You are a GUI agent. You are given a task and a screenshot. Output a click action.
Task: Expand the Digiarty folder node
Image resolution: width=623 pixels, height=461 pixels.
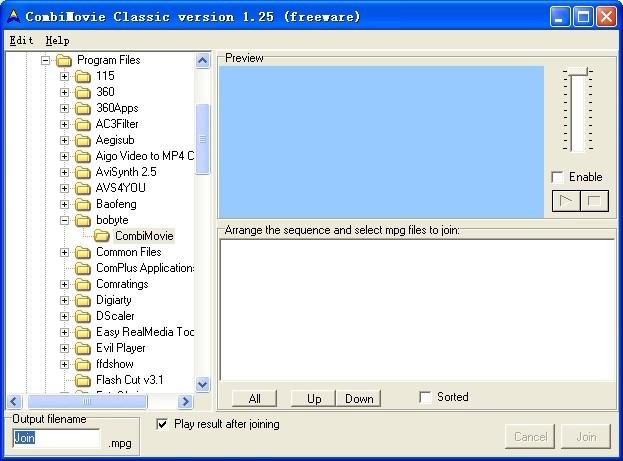(x=64, y=300)
